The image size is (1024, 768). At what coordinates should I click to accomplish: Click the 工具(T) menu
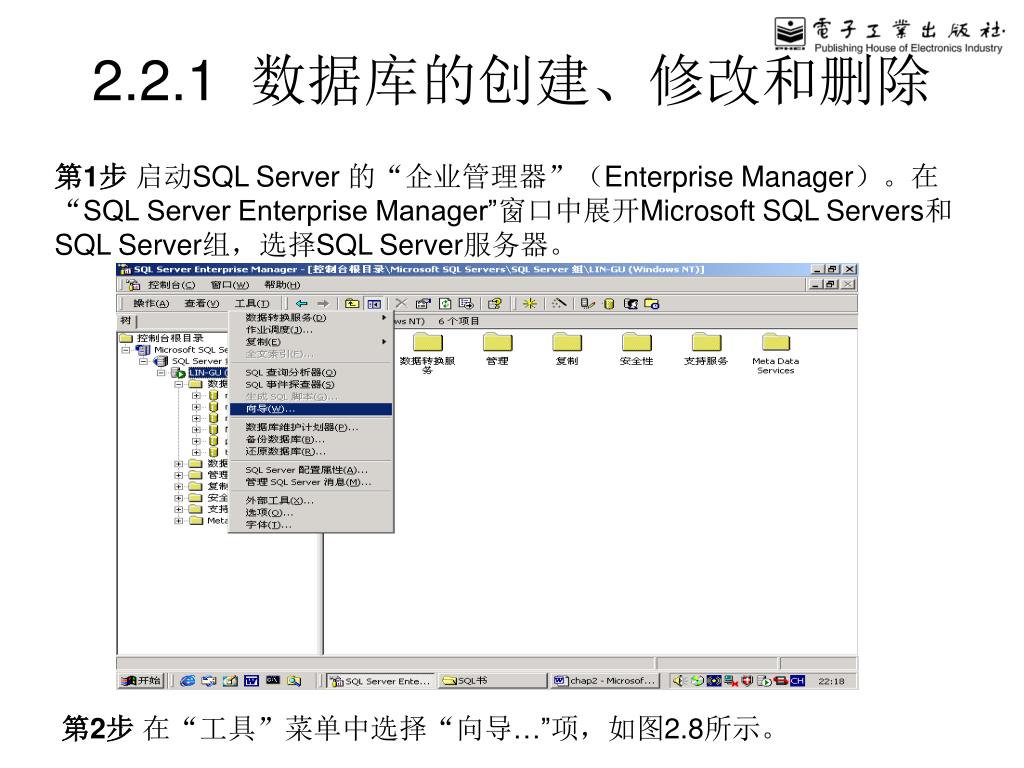coord(252,304)
